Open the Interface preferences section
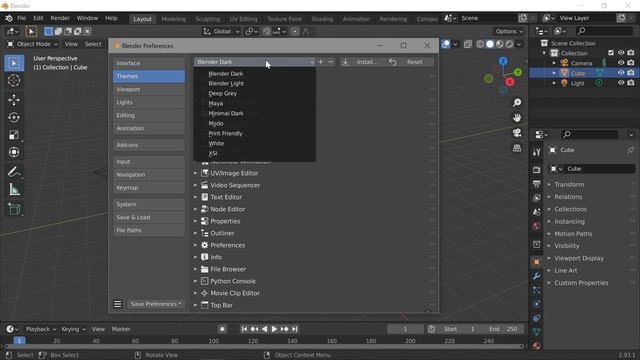 click(x=149, y=63)
